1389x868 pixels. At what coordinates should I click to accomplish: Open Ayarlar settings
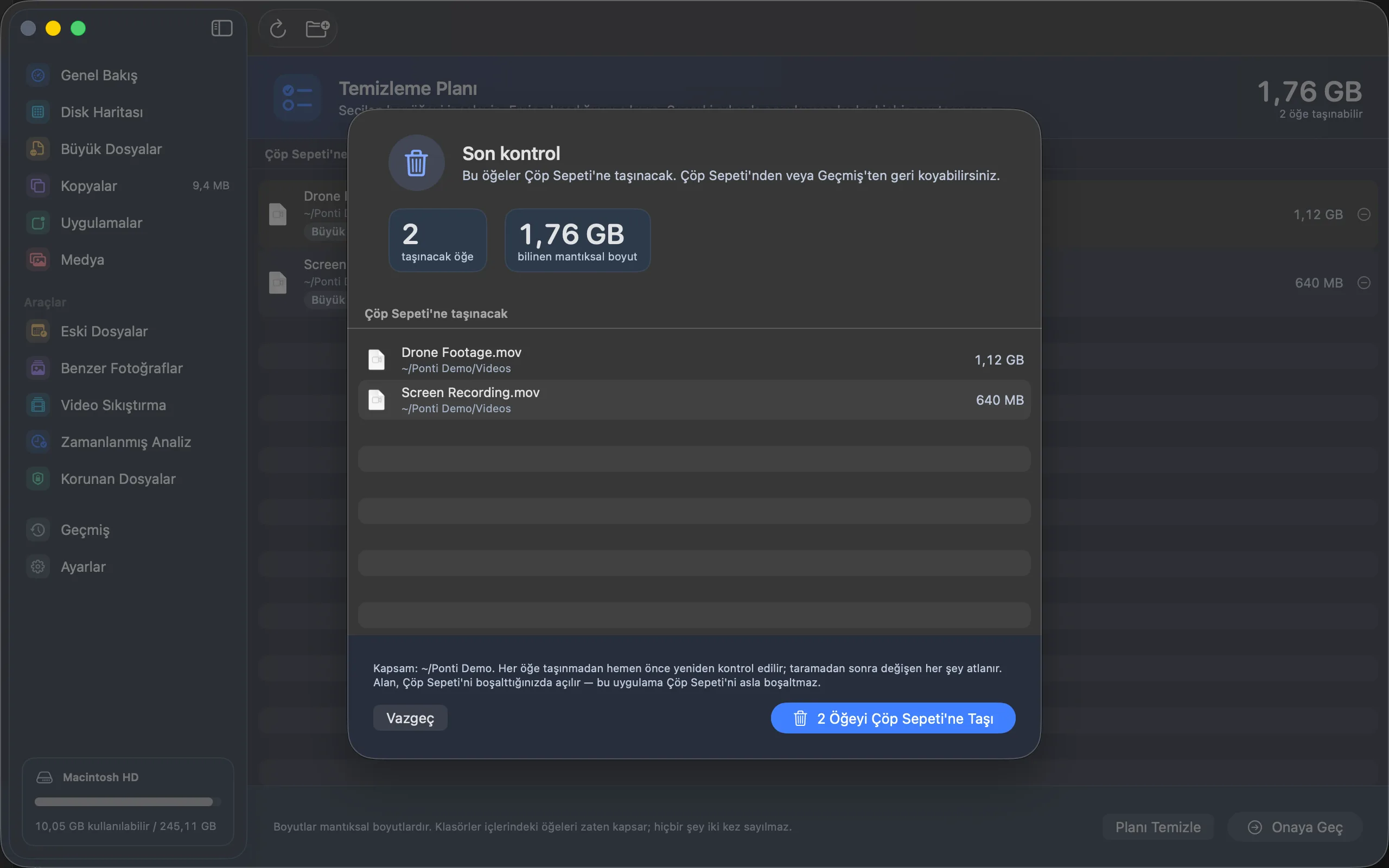[128, 566]
